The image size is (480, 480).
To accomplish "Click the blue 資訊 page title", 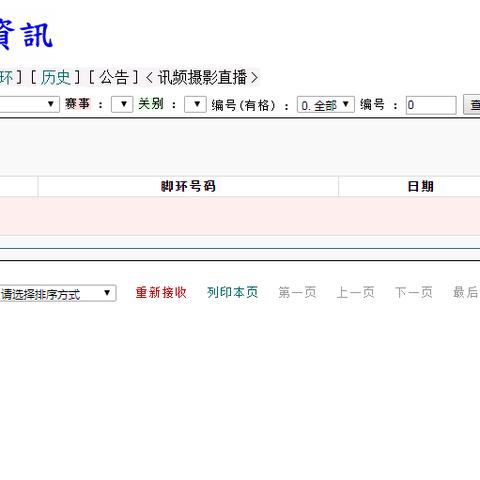I will point(25,35).
